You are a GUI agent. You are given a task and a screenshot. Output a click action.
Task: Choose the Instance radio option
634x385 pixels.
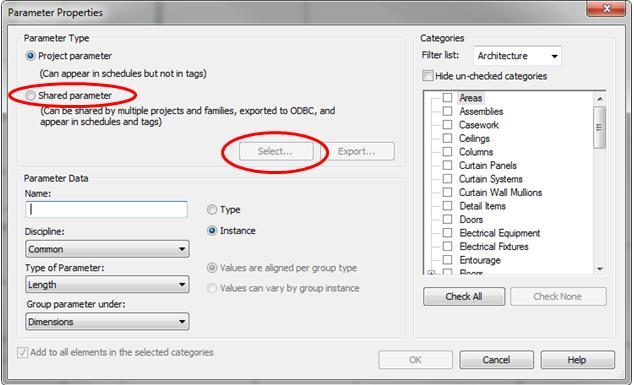(x=212, y=231)
